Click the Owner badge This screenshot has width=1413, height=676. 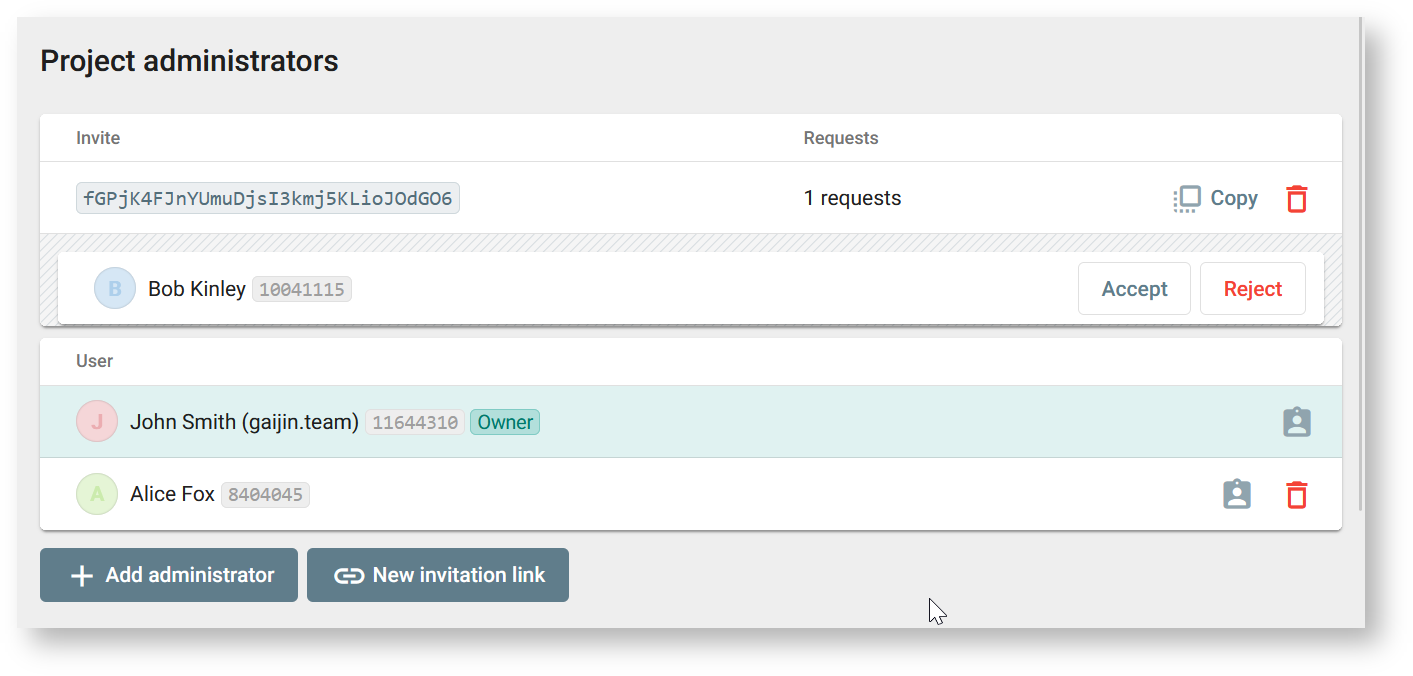[x=505, y=422]
